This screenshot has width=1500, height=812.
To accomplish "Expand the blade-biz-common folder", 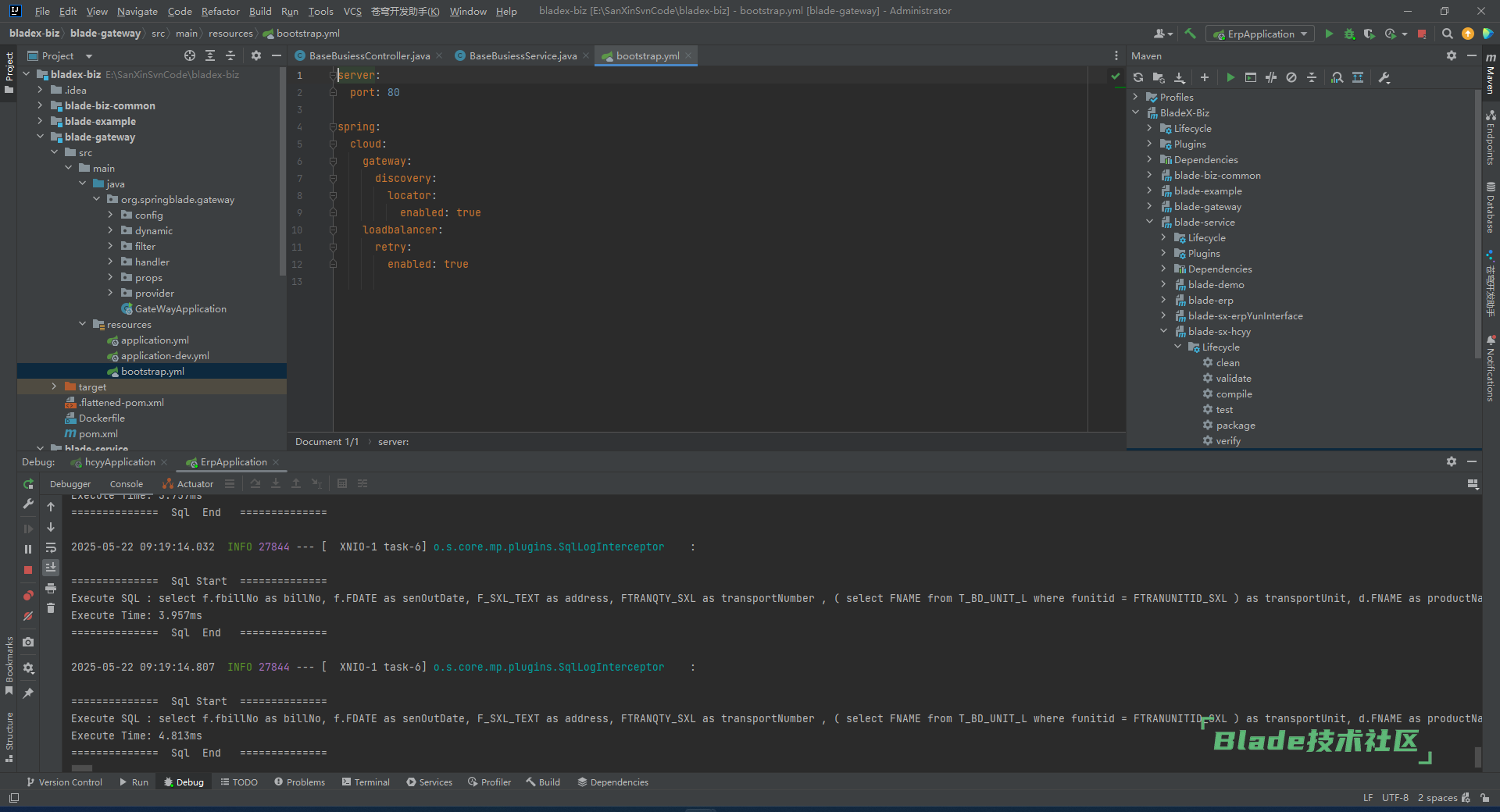I will pyautogui.click(x=41, y=105).
